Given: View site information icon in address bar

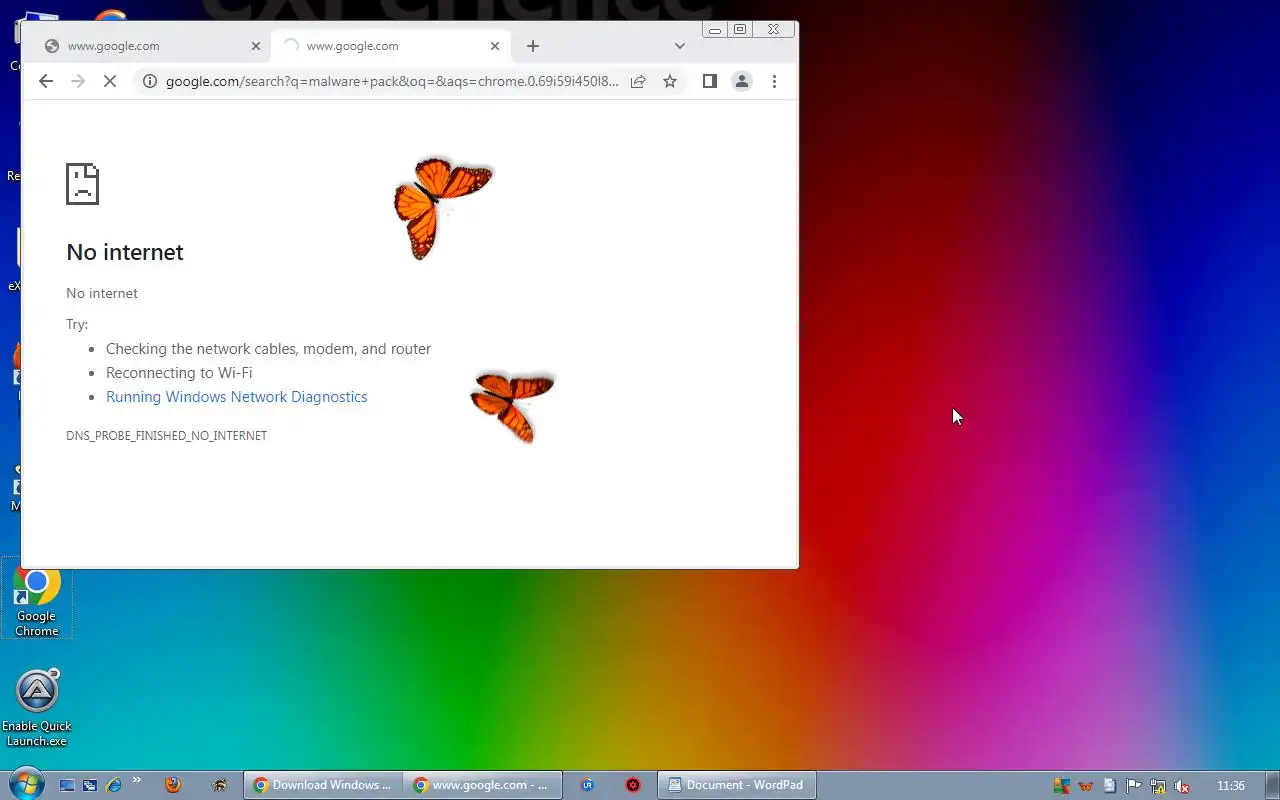Looking at the screenshot, I should pyautogui.click(x=150, y=81).
